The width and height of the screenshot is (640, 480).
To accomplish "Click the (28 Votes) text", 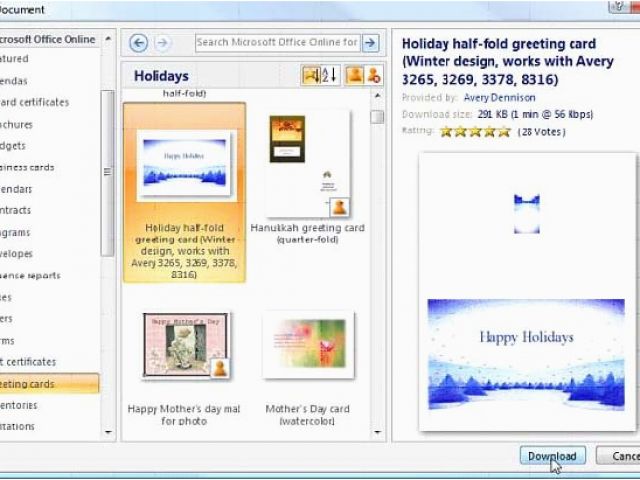I will click(541, 132).
